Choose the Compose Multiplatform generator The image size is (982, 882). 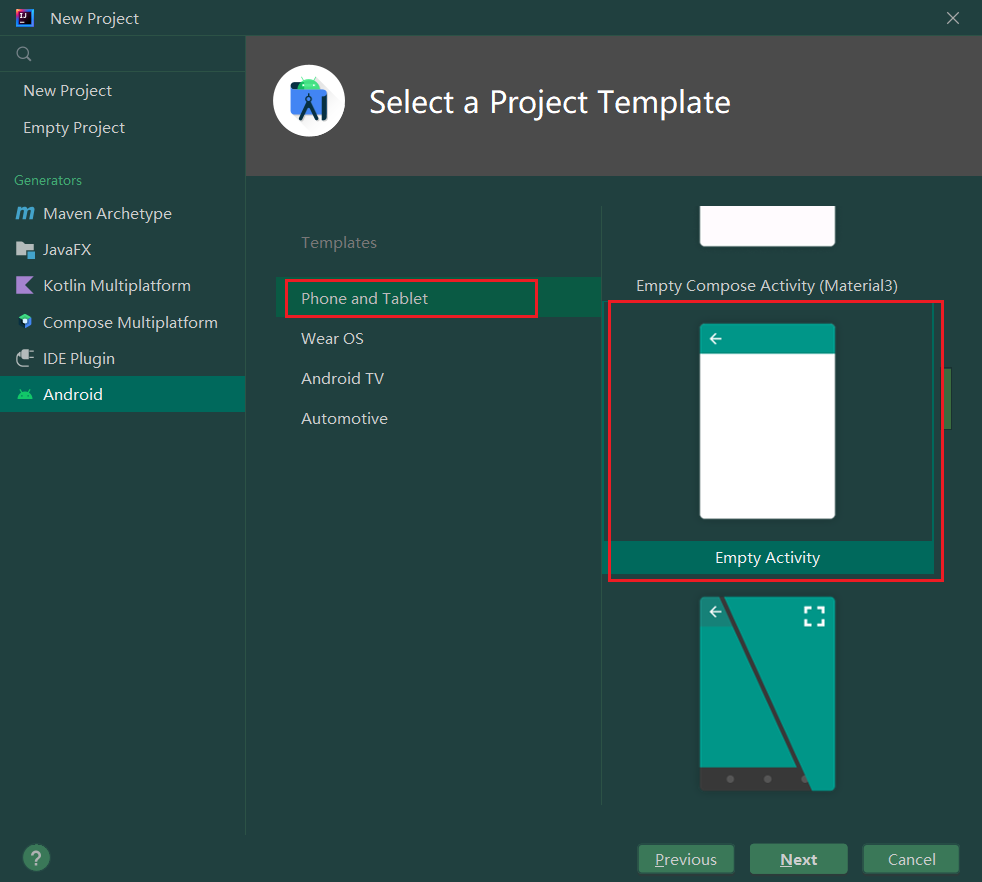(x=123, y=322)
